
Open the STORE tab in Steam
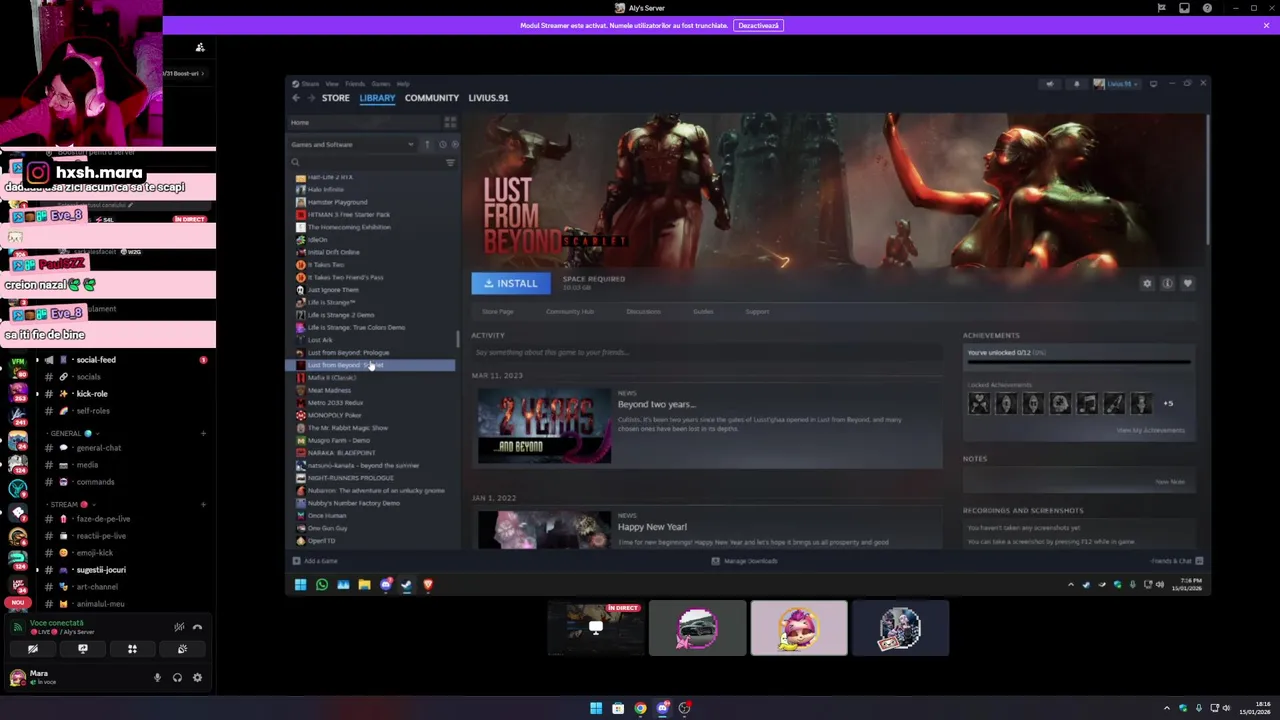pos(335,98)
